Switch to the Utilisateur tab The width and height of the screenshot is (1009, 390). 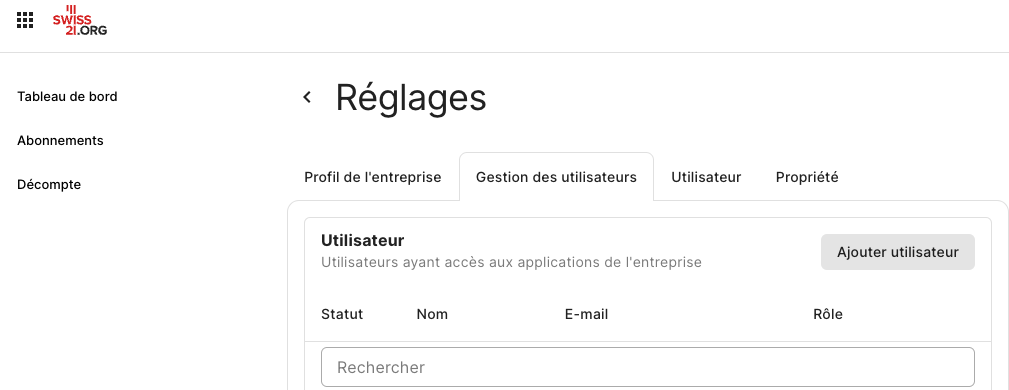click(x=706, y=177)
